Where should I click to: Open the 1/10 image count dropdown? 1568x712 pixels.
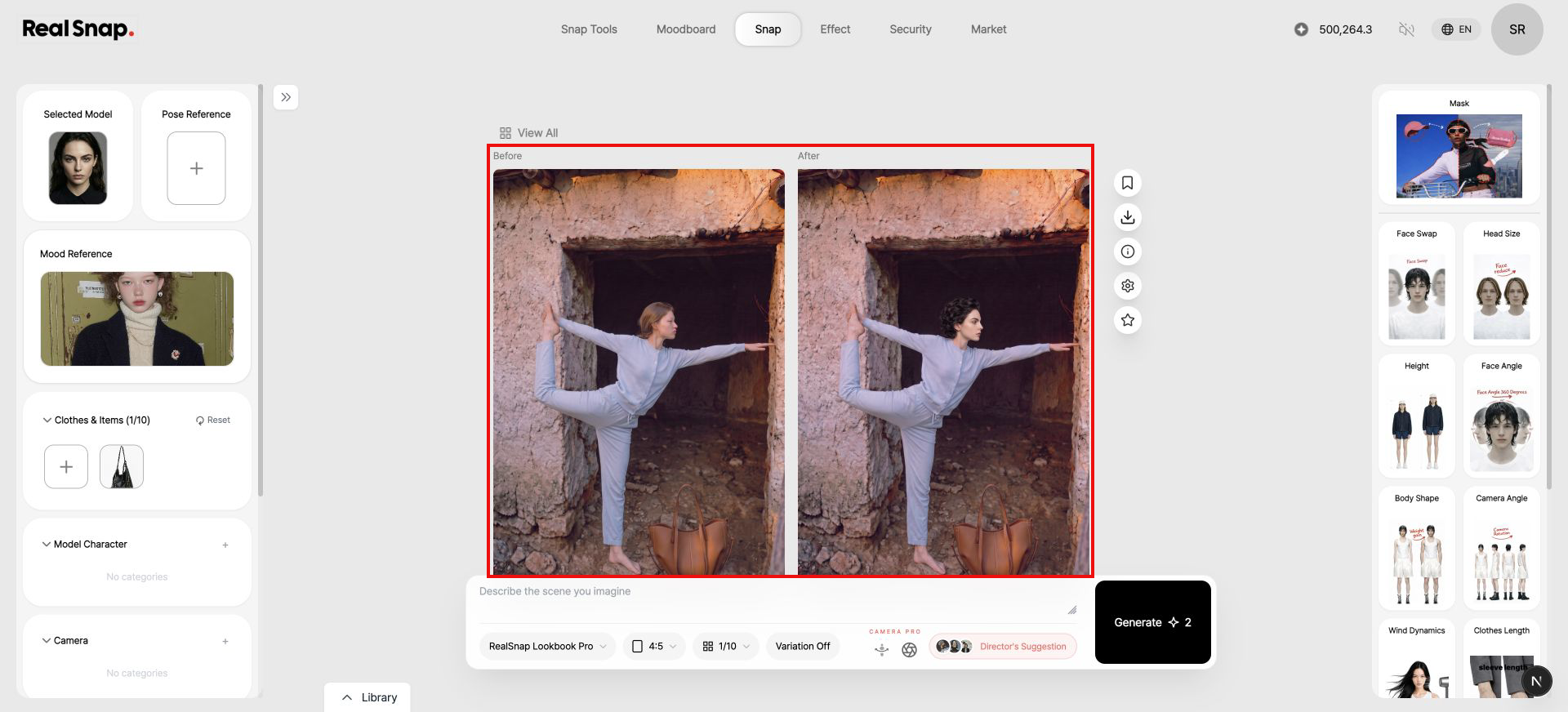coord(726,646)
